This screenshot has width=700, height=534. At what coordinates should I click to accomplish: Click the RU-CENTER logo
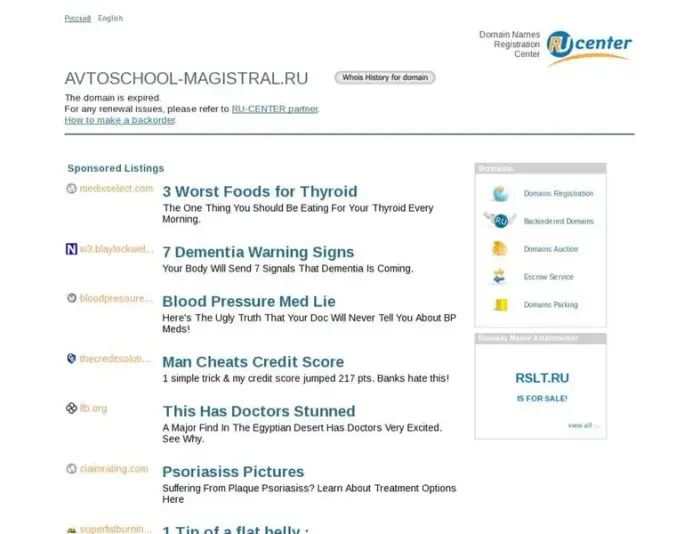[588, 45]
